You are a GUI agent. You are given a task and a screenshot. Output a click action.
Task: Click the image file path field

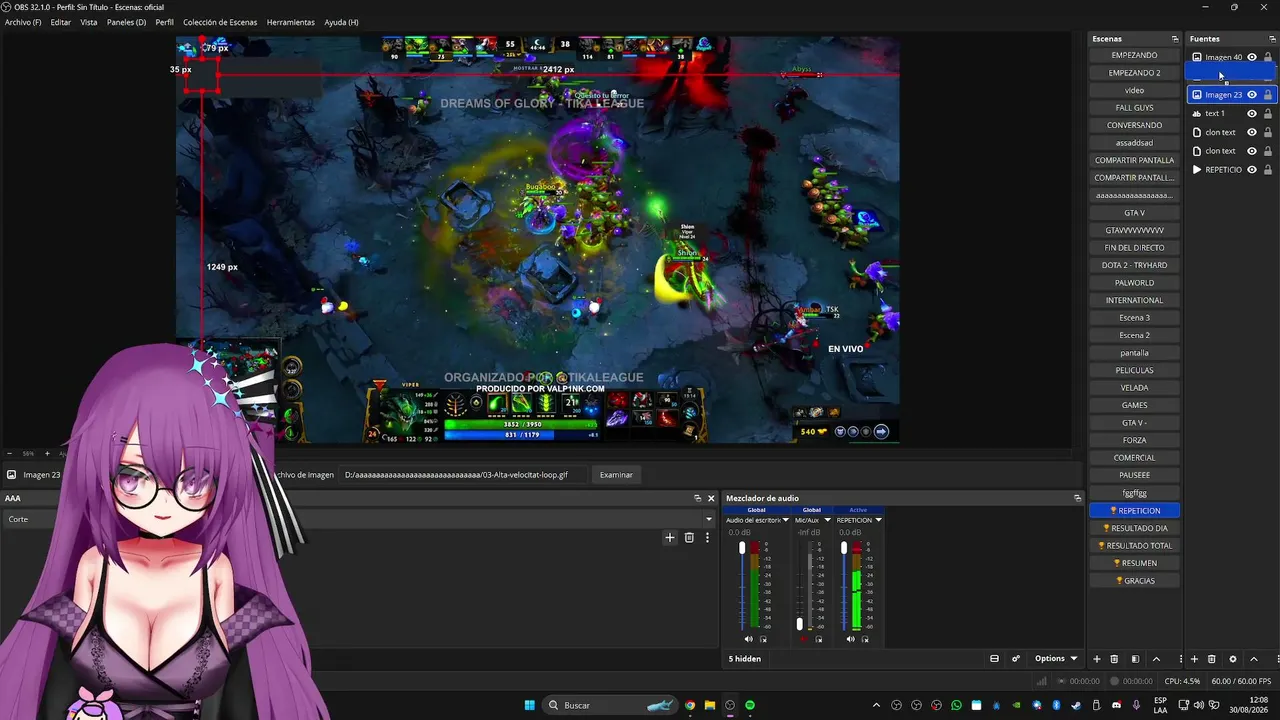pyautogui.click(x=462, y=475)
